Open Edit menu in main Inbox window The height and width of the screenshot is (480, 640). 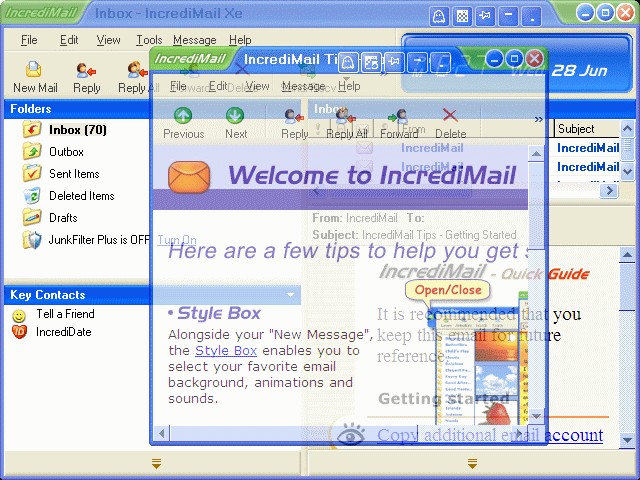pos(69,40)
